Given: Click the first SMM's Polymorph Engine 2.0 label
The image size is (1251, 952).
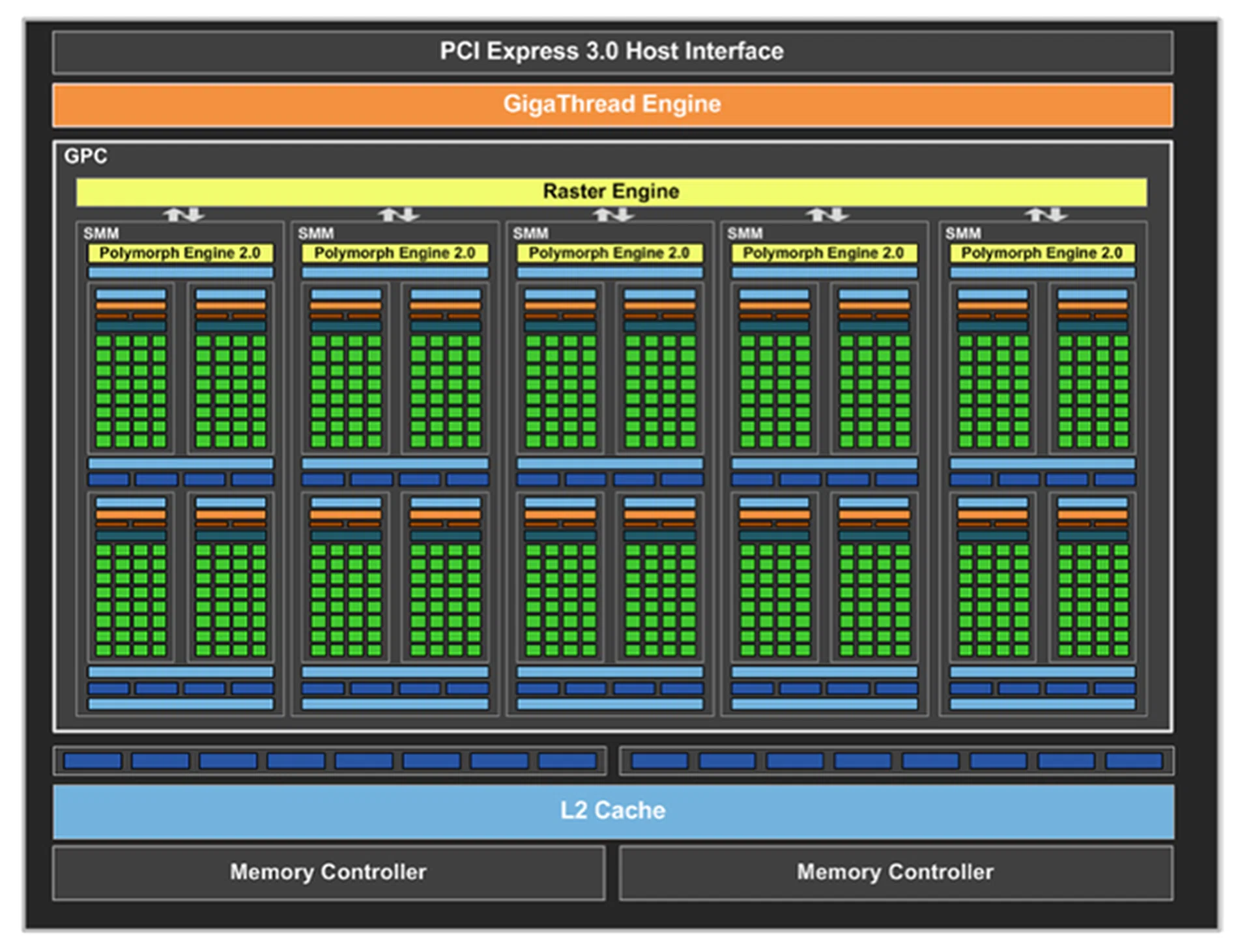Looking at the screenshot, I should (x=180, y=253).
